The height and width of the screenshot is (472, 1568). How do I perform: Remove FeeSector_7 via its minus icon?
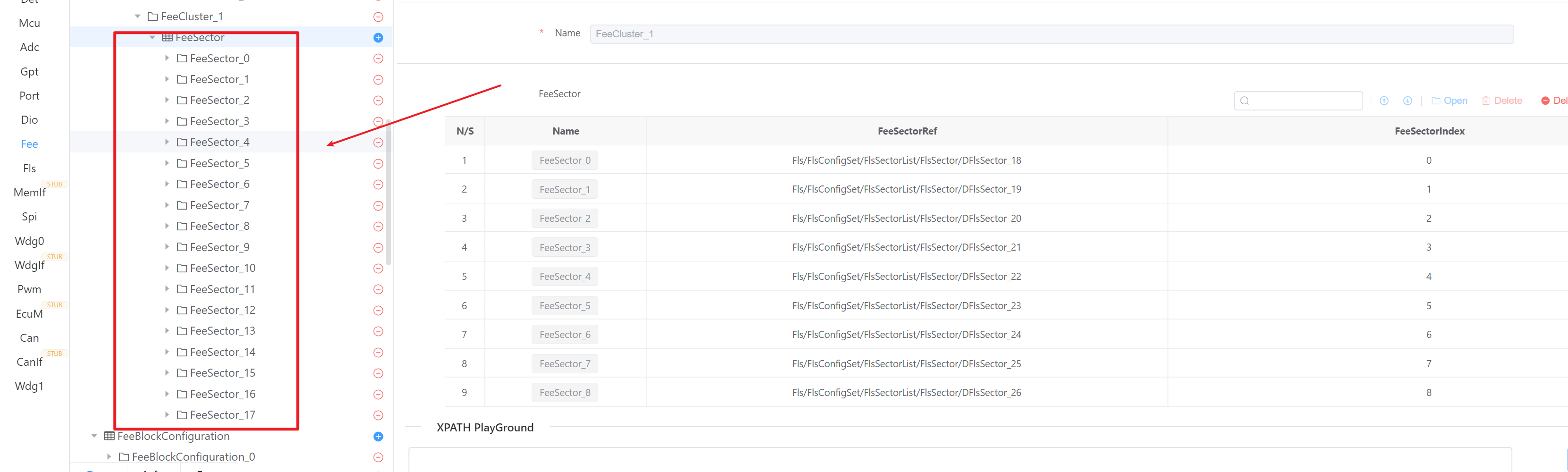click(378, 206)
